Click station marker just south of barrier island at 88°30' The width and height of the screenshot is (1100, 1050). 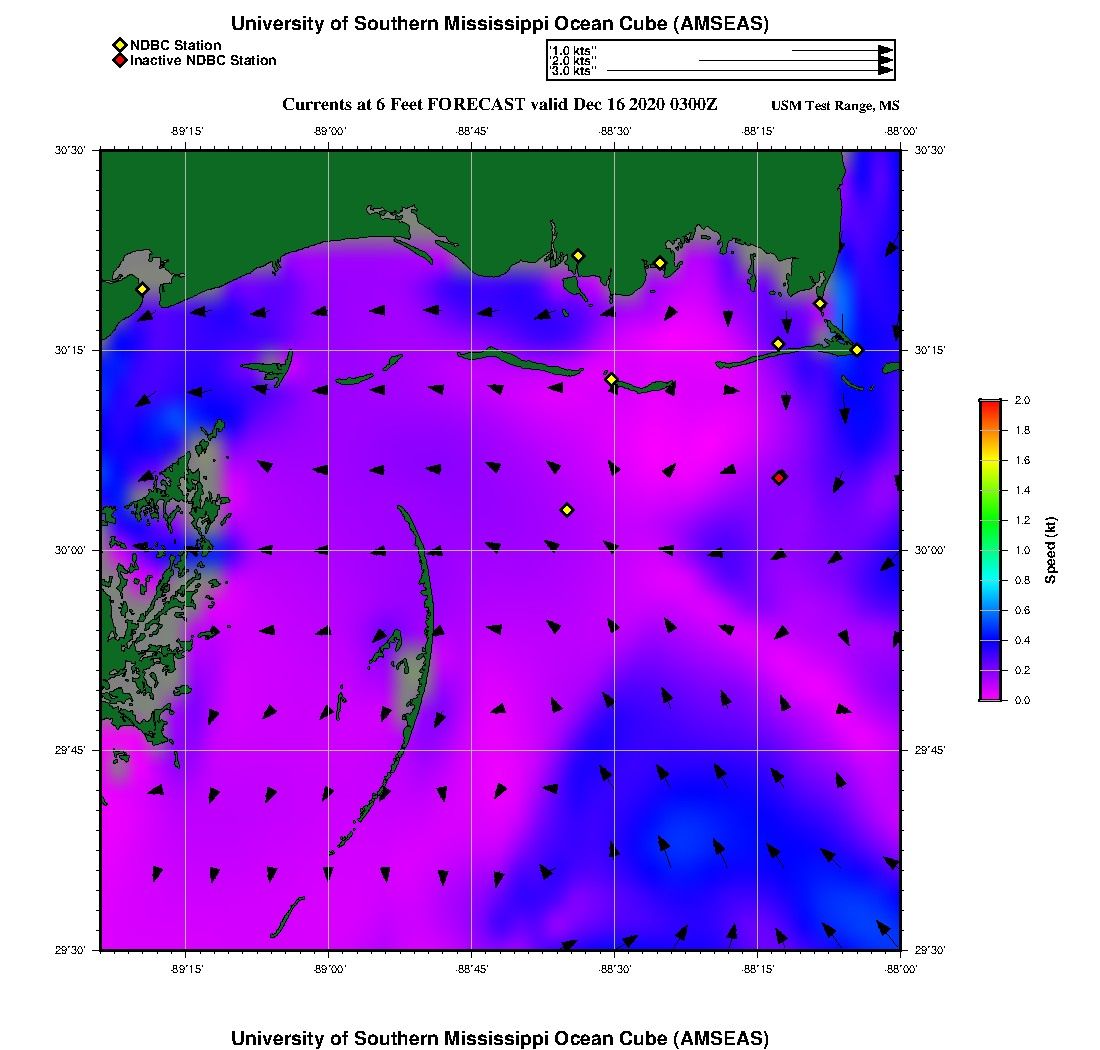tap(612, 379)
